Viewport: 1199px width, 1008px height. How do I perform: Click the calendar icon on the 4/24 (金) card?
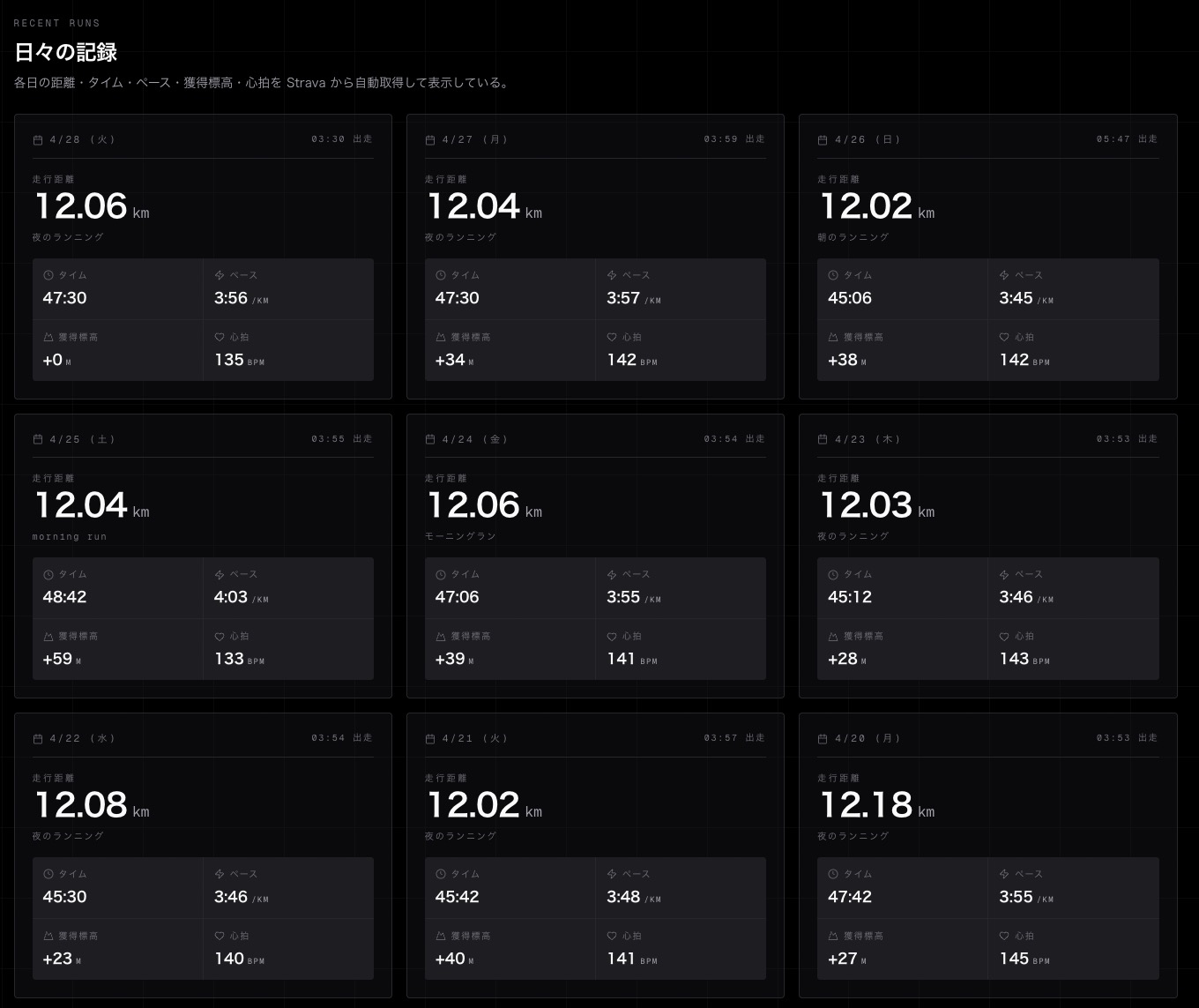click(x=430, y=439)
